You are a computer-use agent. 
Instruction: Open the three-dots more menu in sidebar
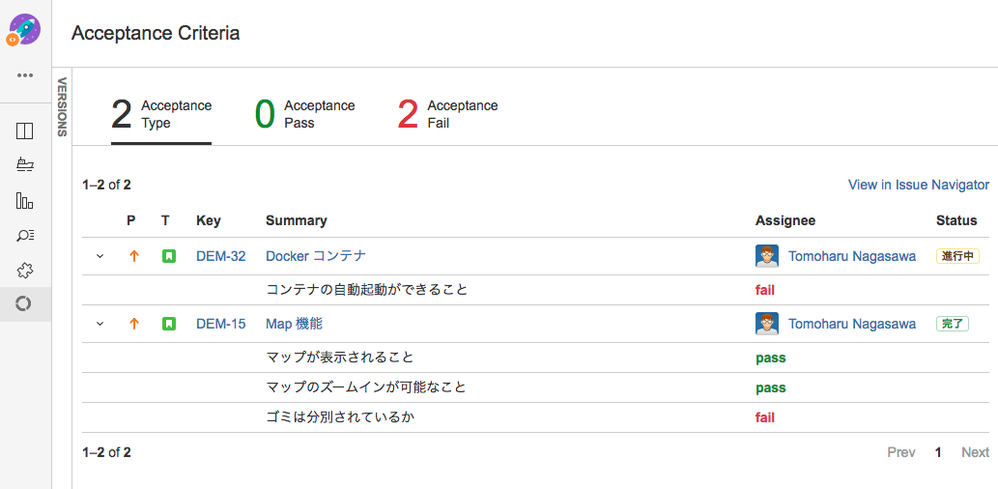click(x=25, y=75)
